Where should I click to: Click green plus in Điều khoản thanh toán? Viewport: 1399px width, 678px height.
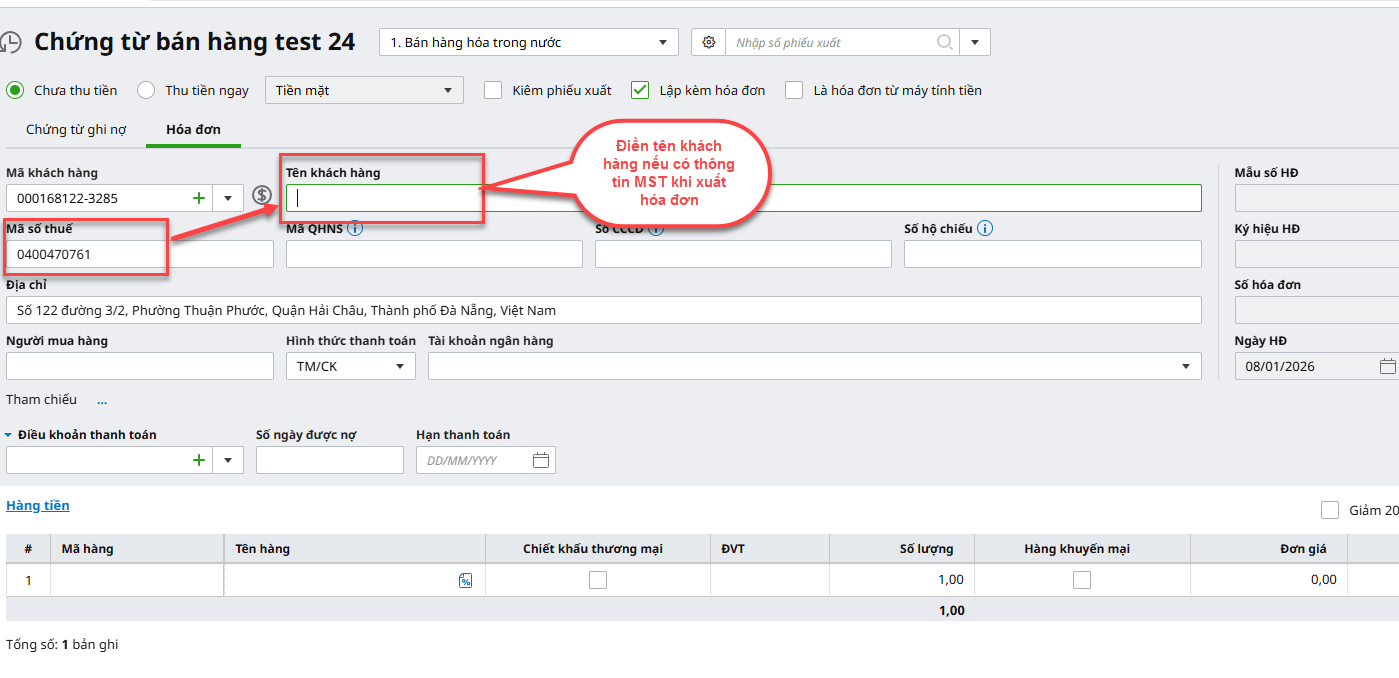pos(198,460)
